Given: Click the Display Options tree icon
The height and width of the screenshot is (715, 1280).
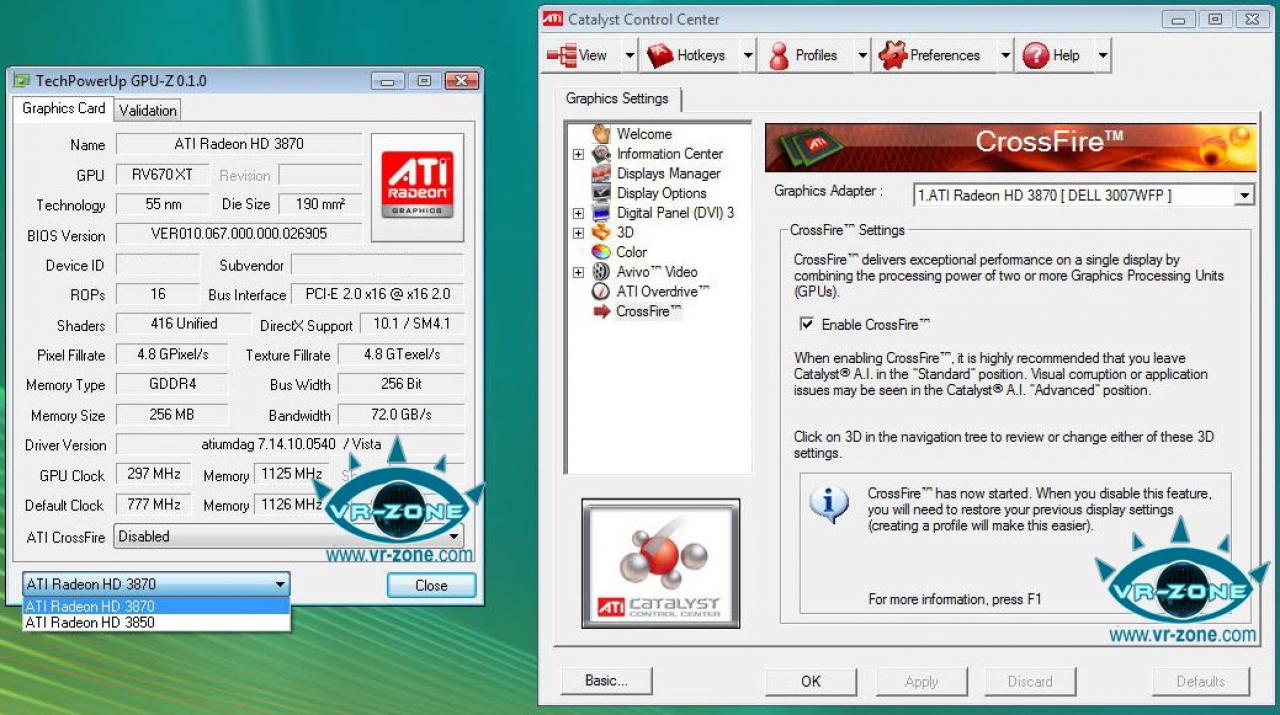Looking at the screenshot, I should (x=601, y=193).
